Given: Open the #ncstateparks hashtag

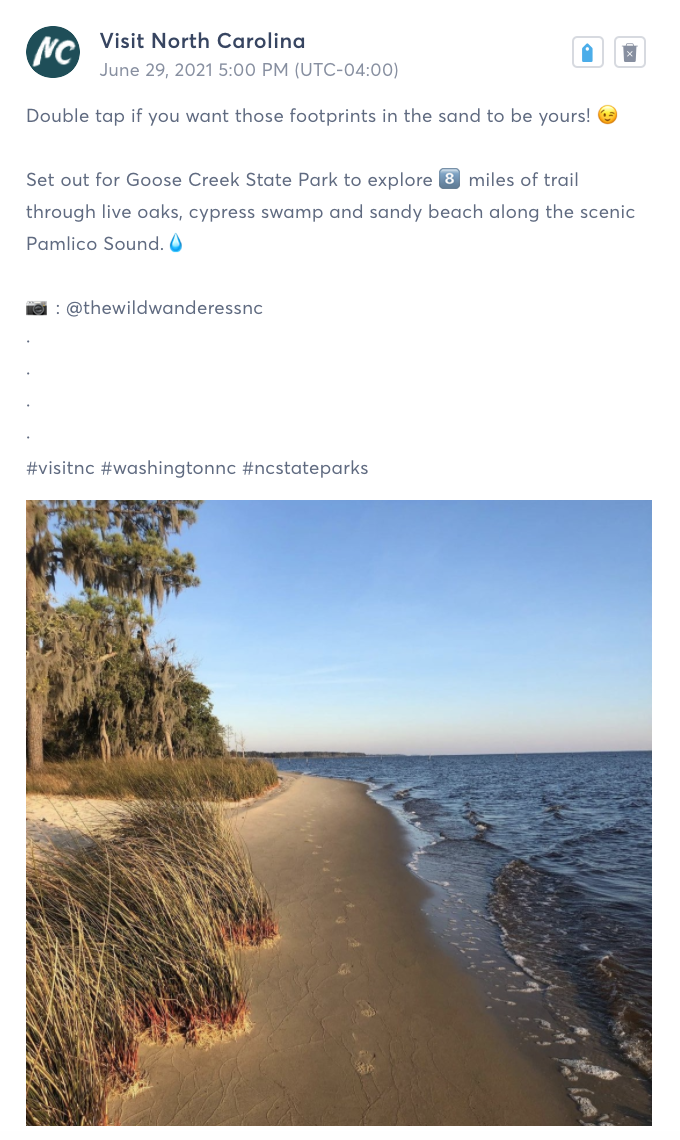Looking at the screenshot, I should (x=305, y=468).
